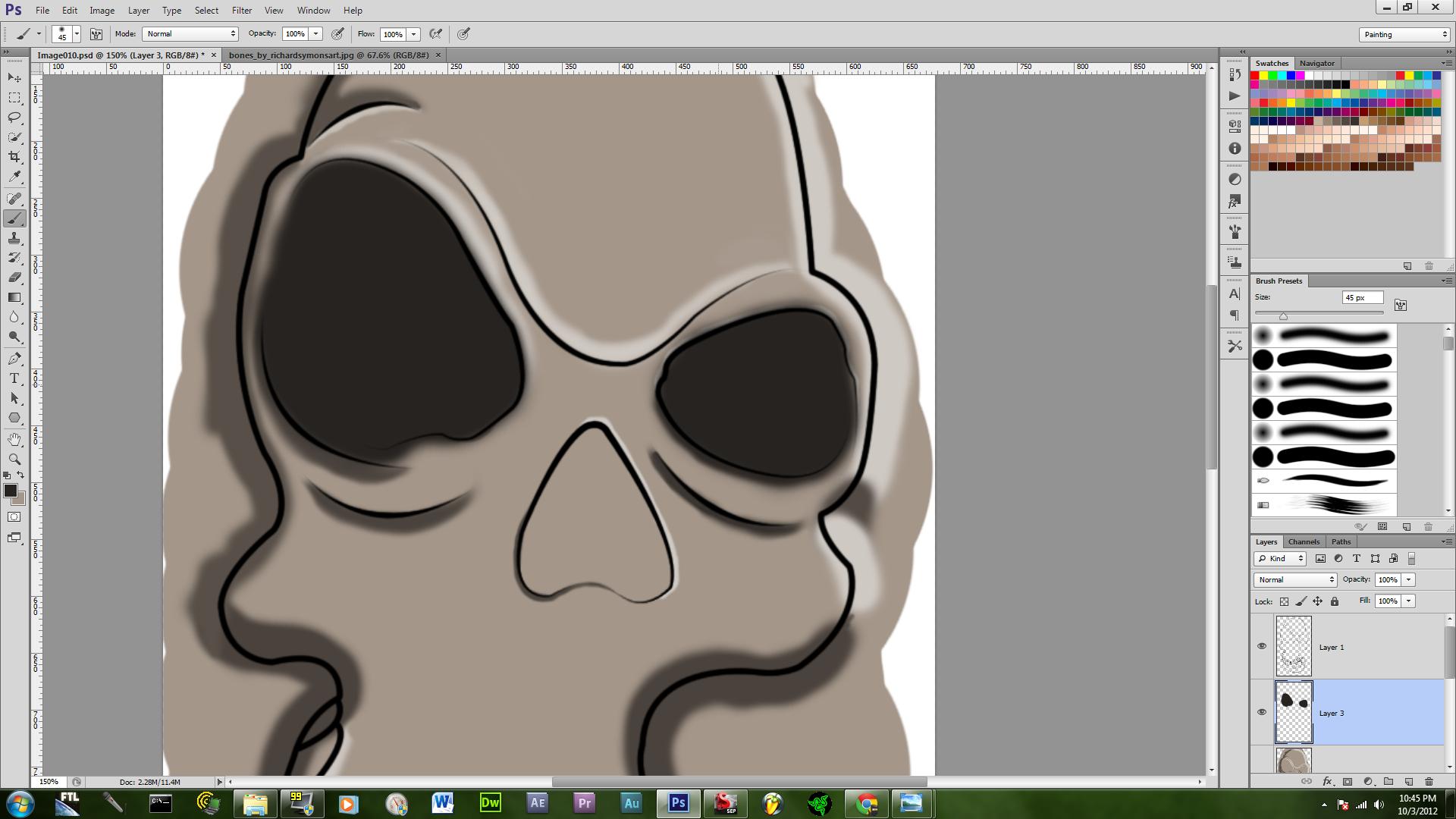1456x819 pixels.
Task: Open the layer filter Kind dropdown
Action: click(x=1280, y=559)
